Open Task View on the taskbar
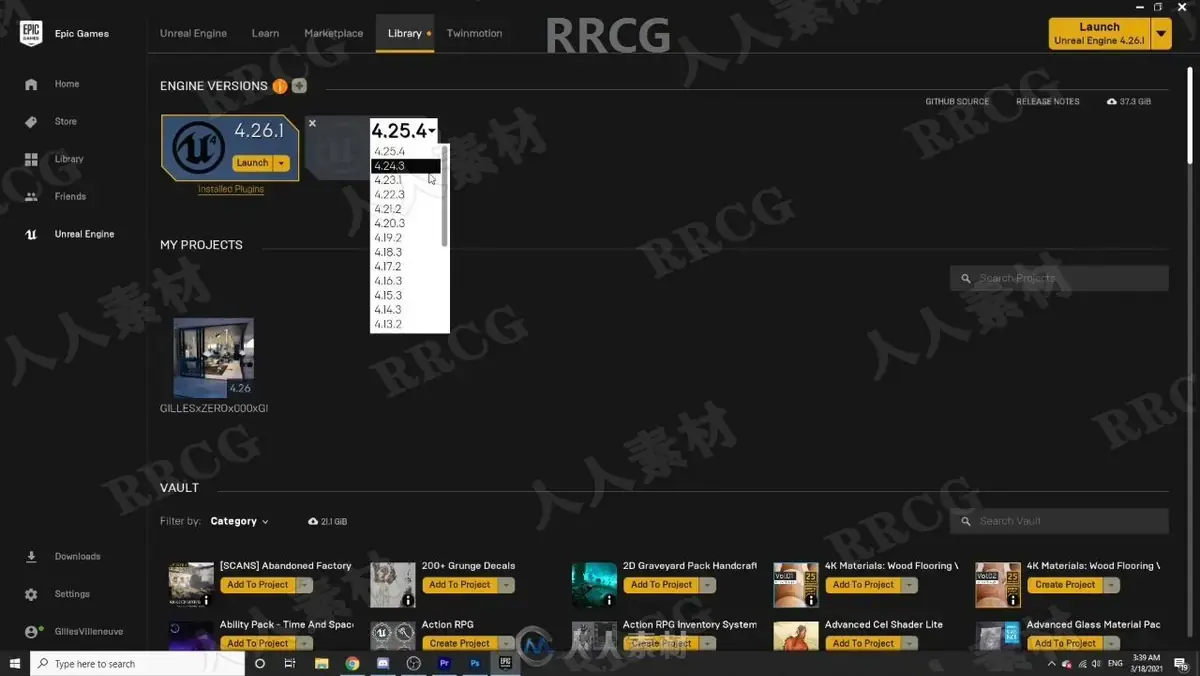 [290, 663]
